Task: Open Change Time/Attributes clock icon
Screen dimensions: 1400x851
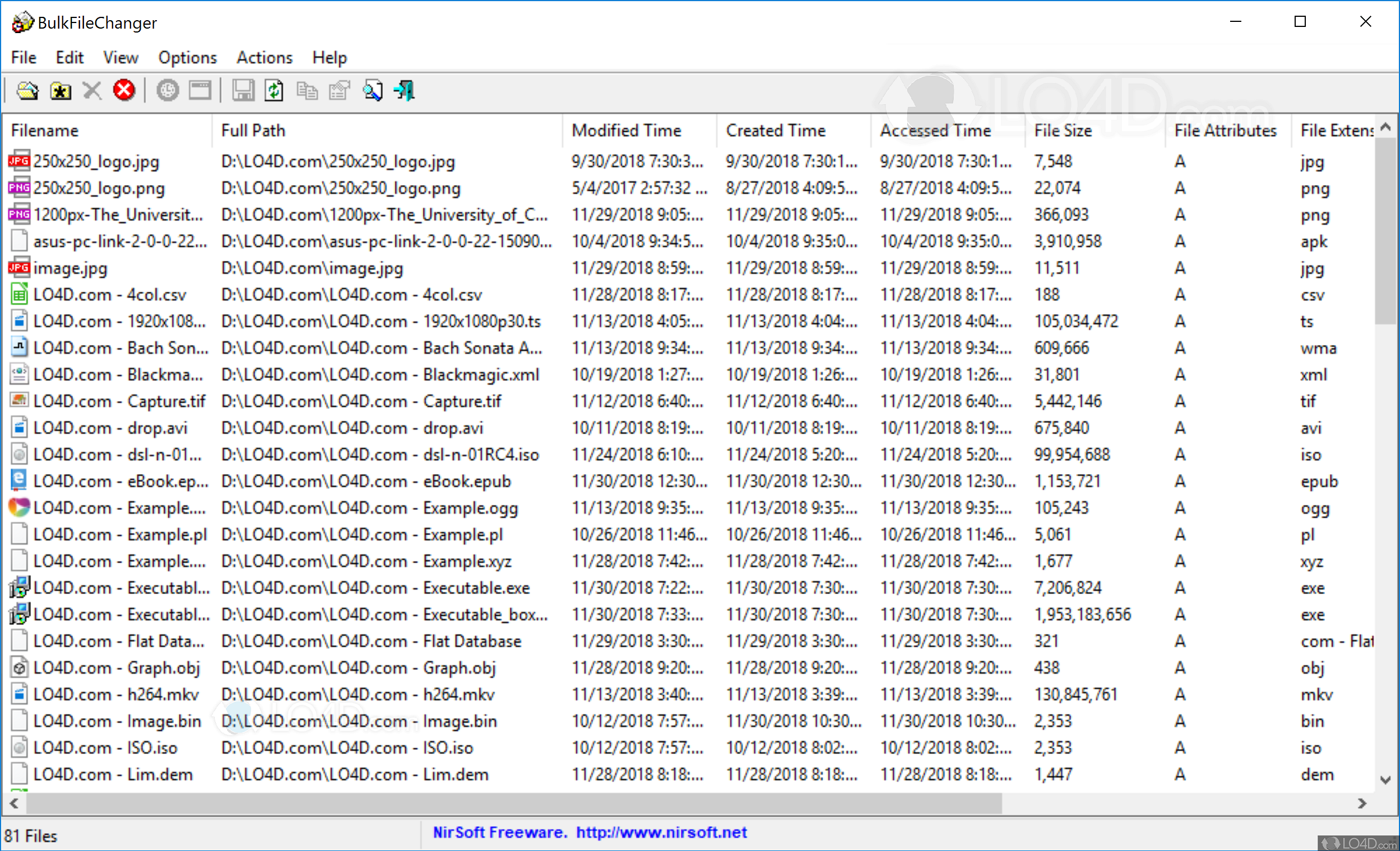Action: [167, 90]
